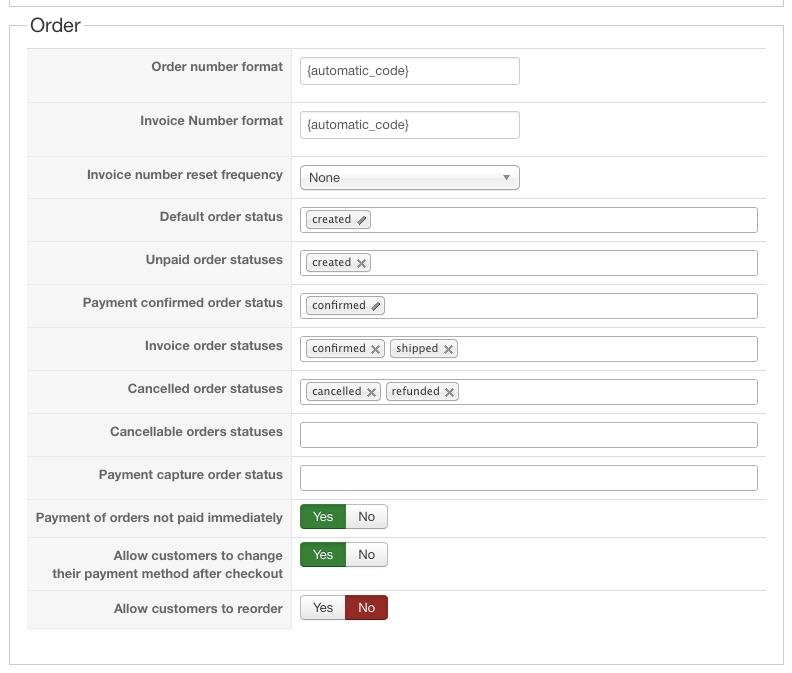Click the Cancellable orders statuses field
This screenshot has width=792, height=673.
528,435
